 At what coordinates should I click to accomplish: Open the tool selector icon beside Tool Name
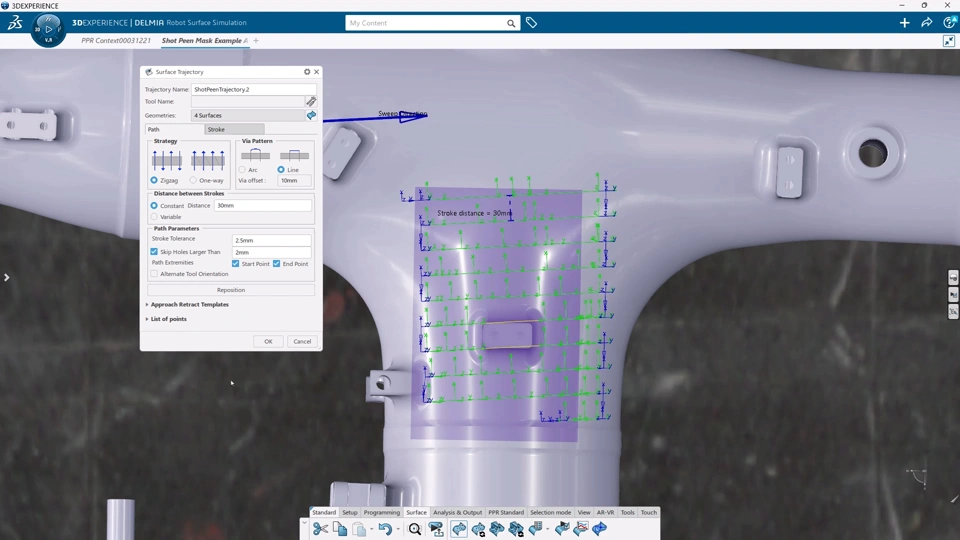pos(311,101)
